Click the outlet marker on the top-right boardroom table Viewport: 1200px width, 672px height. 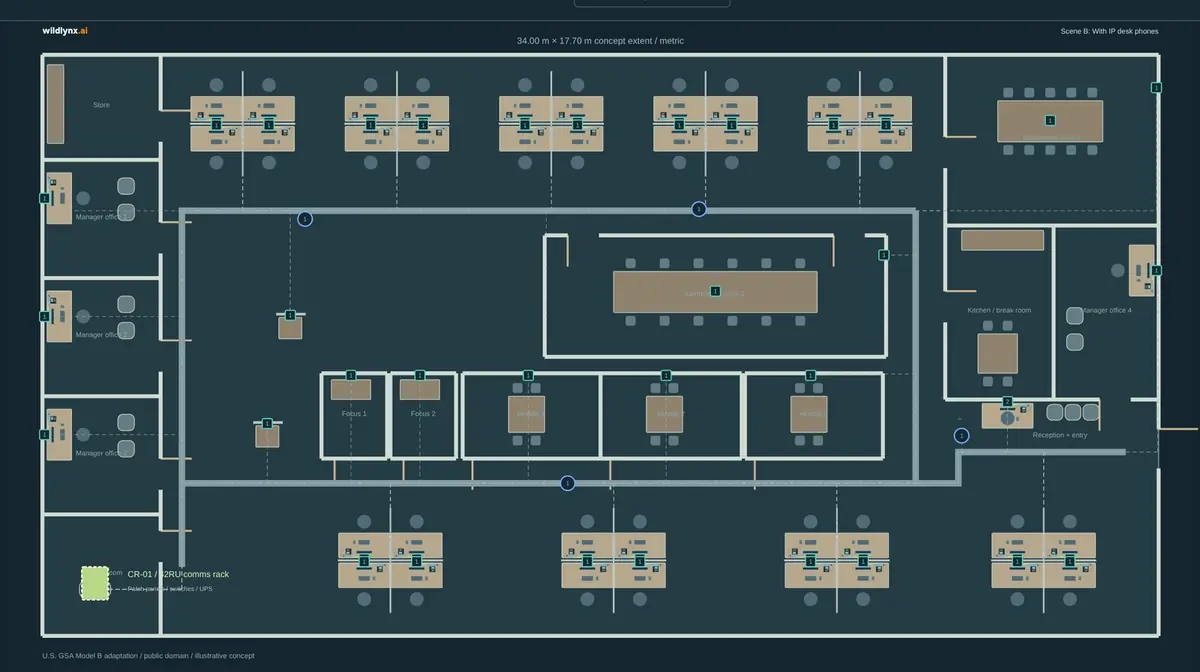click(x=1050, y=120)
